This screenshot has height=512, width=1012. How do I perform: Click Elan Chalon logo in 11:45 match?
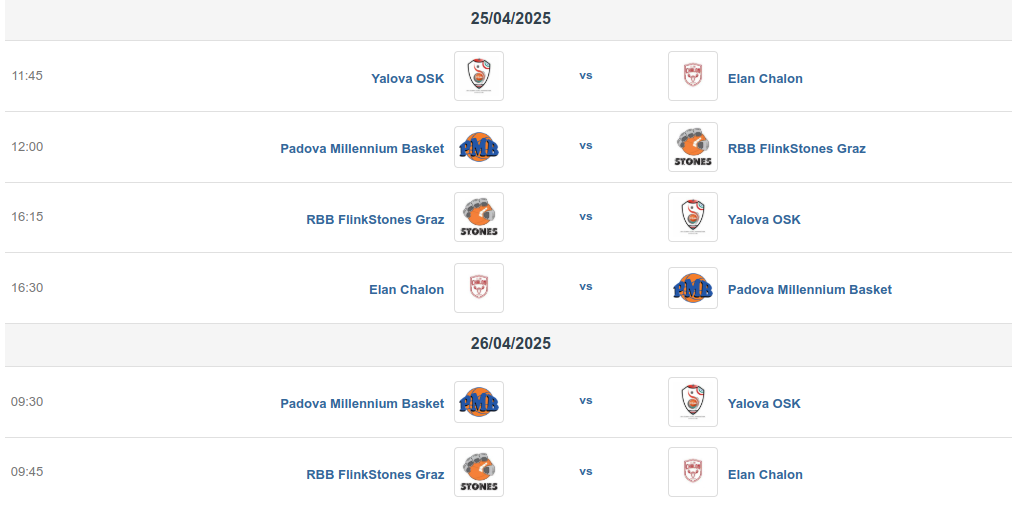pyautogui.click(x=693, y=76)
